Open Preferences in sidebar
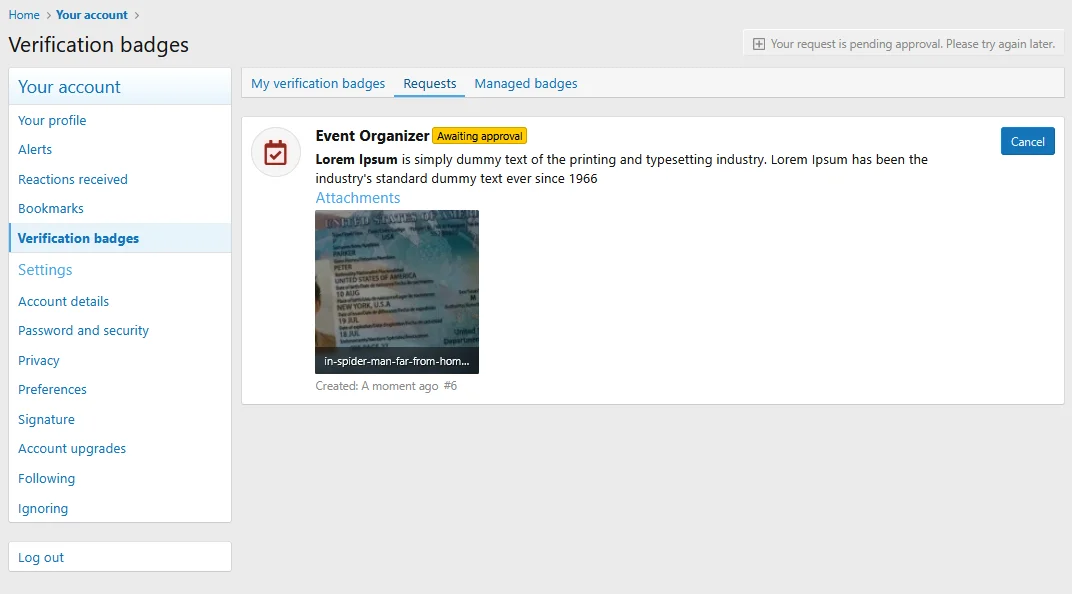This screenshot has width=1072, height=594. 120,390
